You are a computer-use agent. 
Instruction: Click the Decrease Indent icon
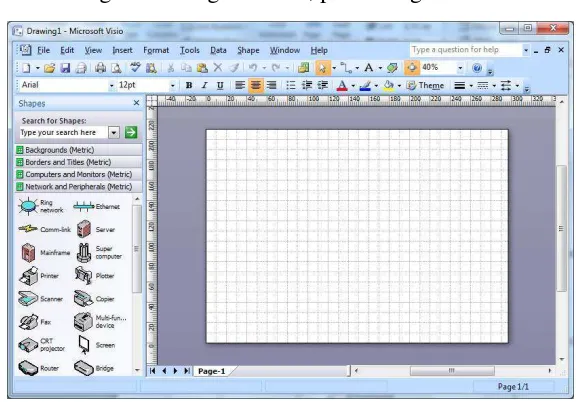(307, 86)
